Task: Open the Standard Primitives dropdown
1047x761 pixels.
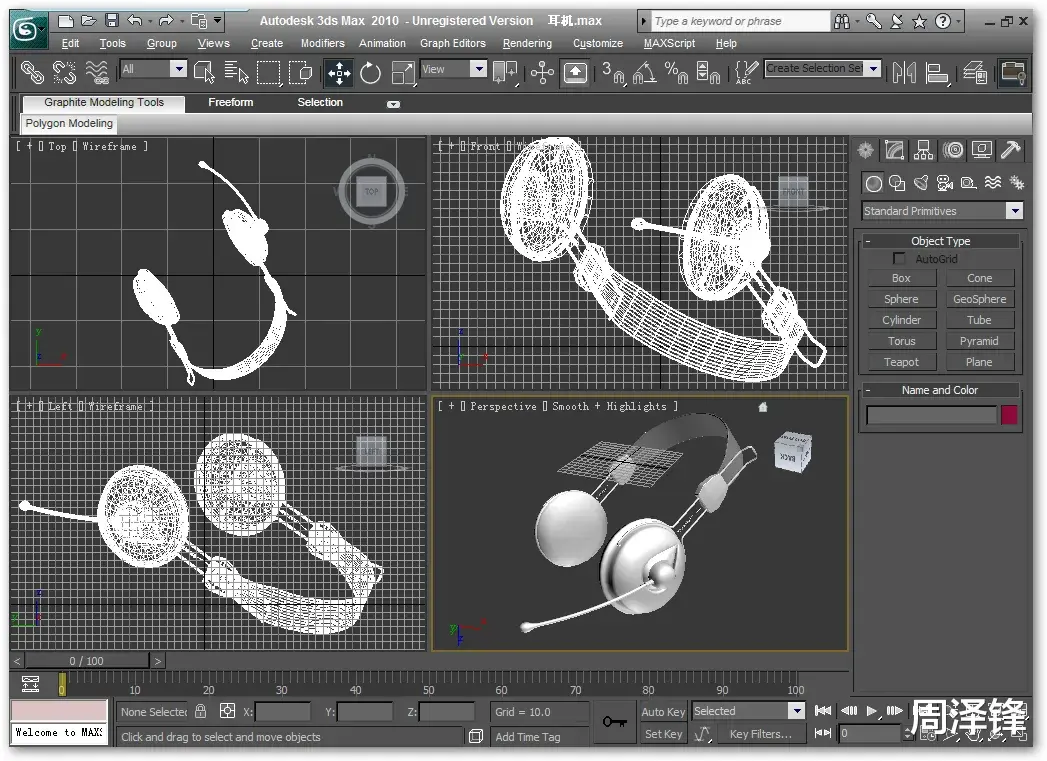Action: 942,211
